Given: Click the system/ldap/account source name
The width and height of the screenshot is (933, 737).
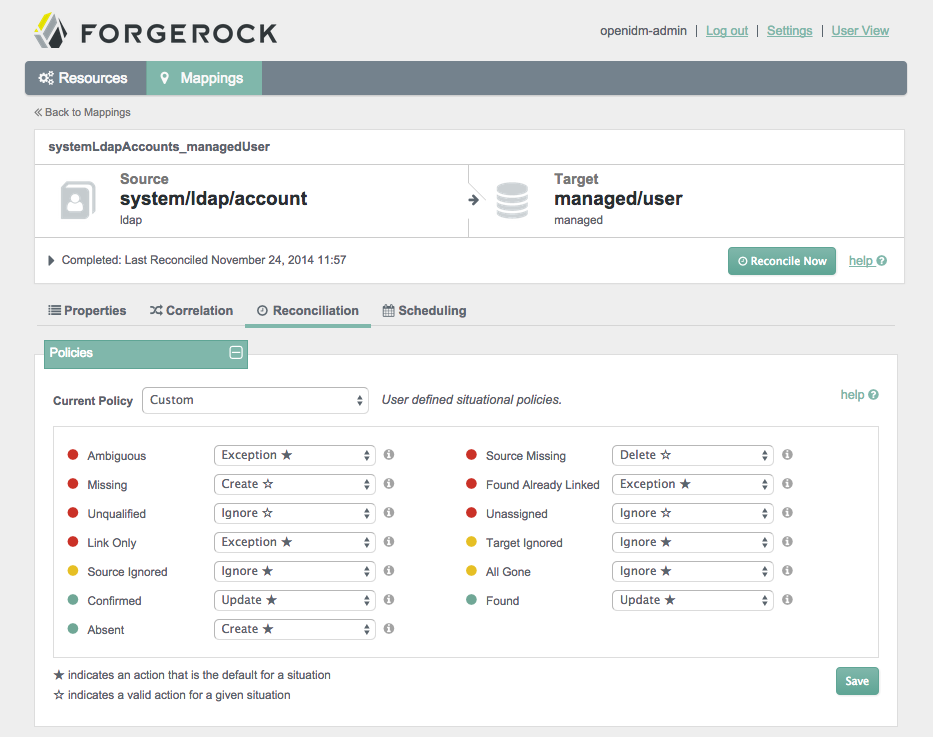Looking at the screenshot, I should click(214, 199).
